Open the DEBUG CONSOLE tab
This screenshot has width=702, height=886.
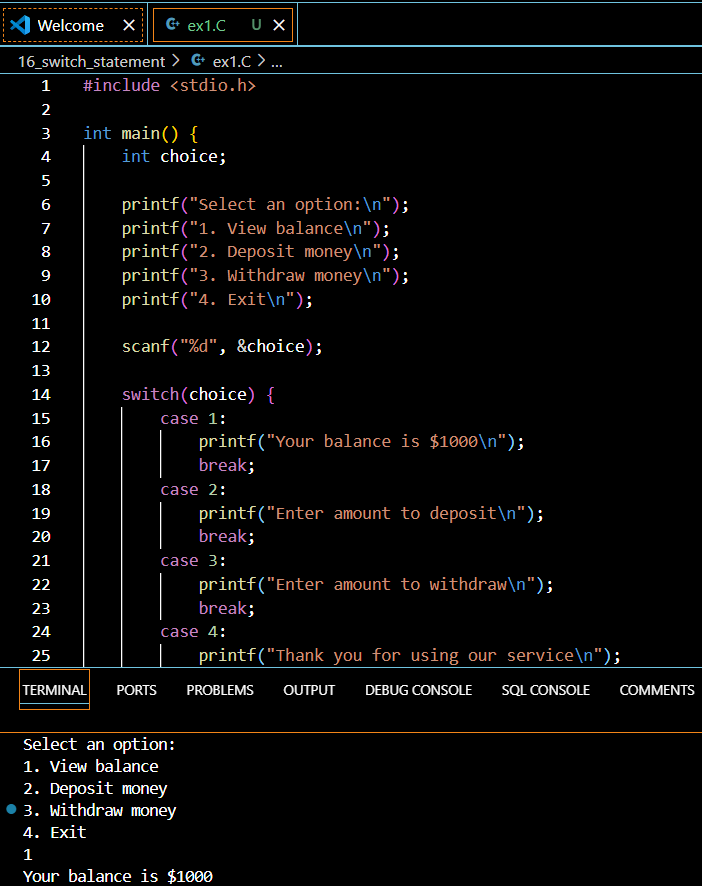tap(418, 690)
